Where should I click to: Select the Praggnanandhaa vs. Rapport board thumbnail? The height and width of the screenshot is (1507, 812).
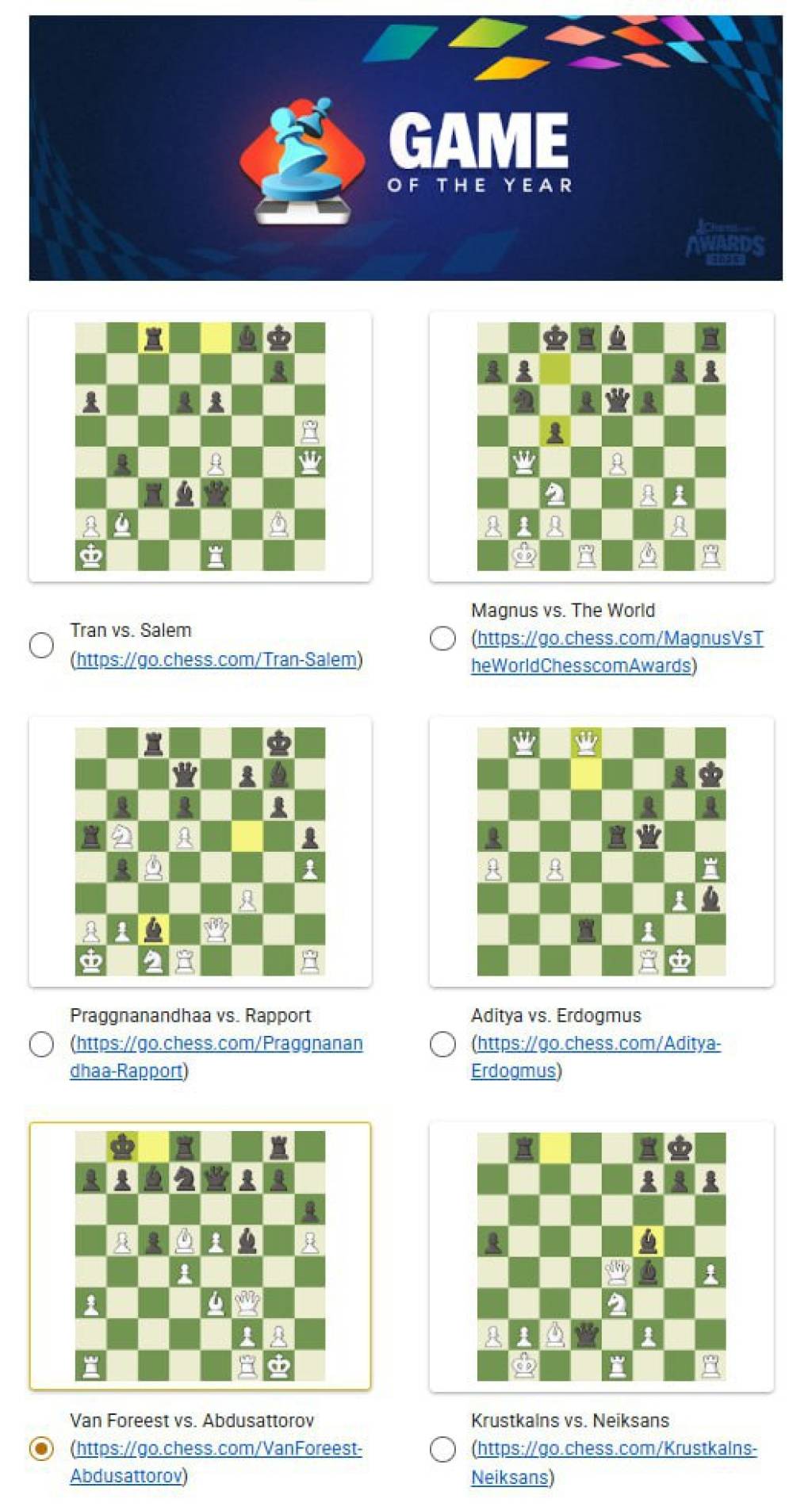click(200, 851)
